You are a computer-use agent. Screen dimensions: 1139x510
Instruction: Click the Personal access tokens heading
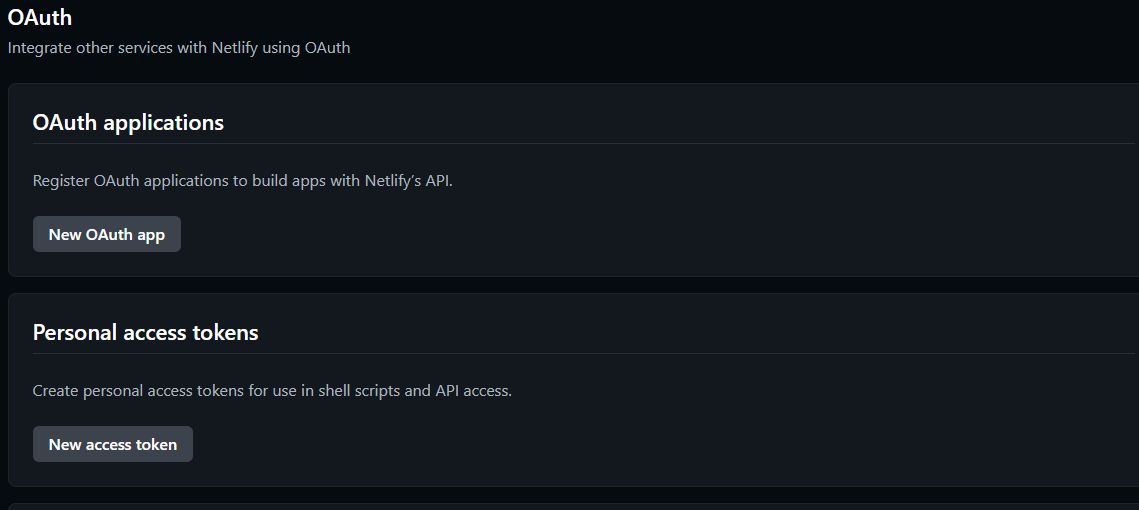[x=145, y=332]
